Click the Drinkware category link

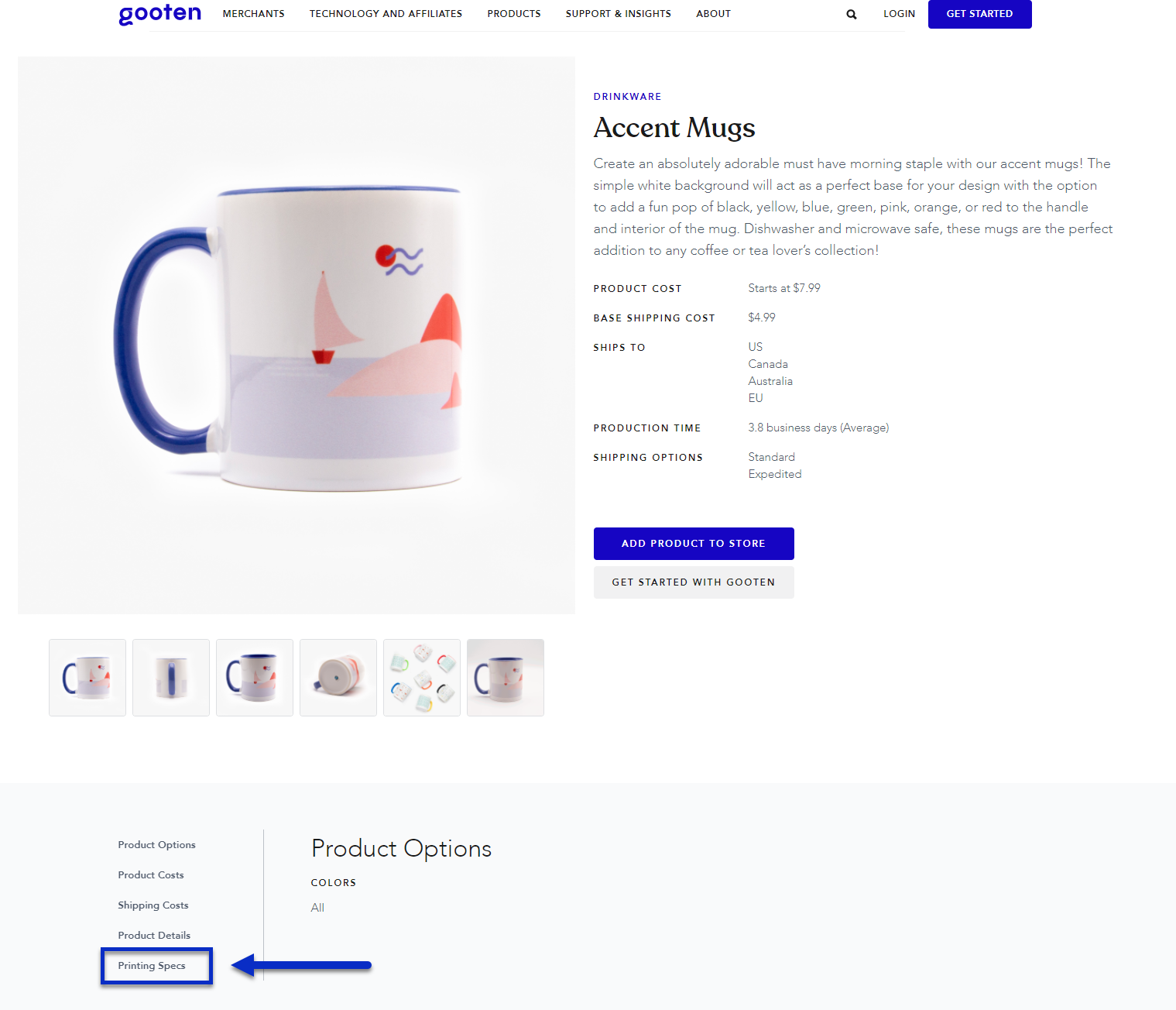(x=627, y=97)
